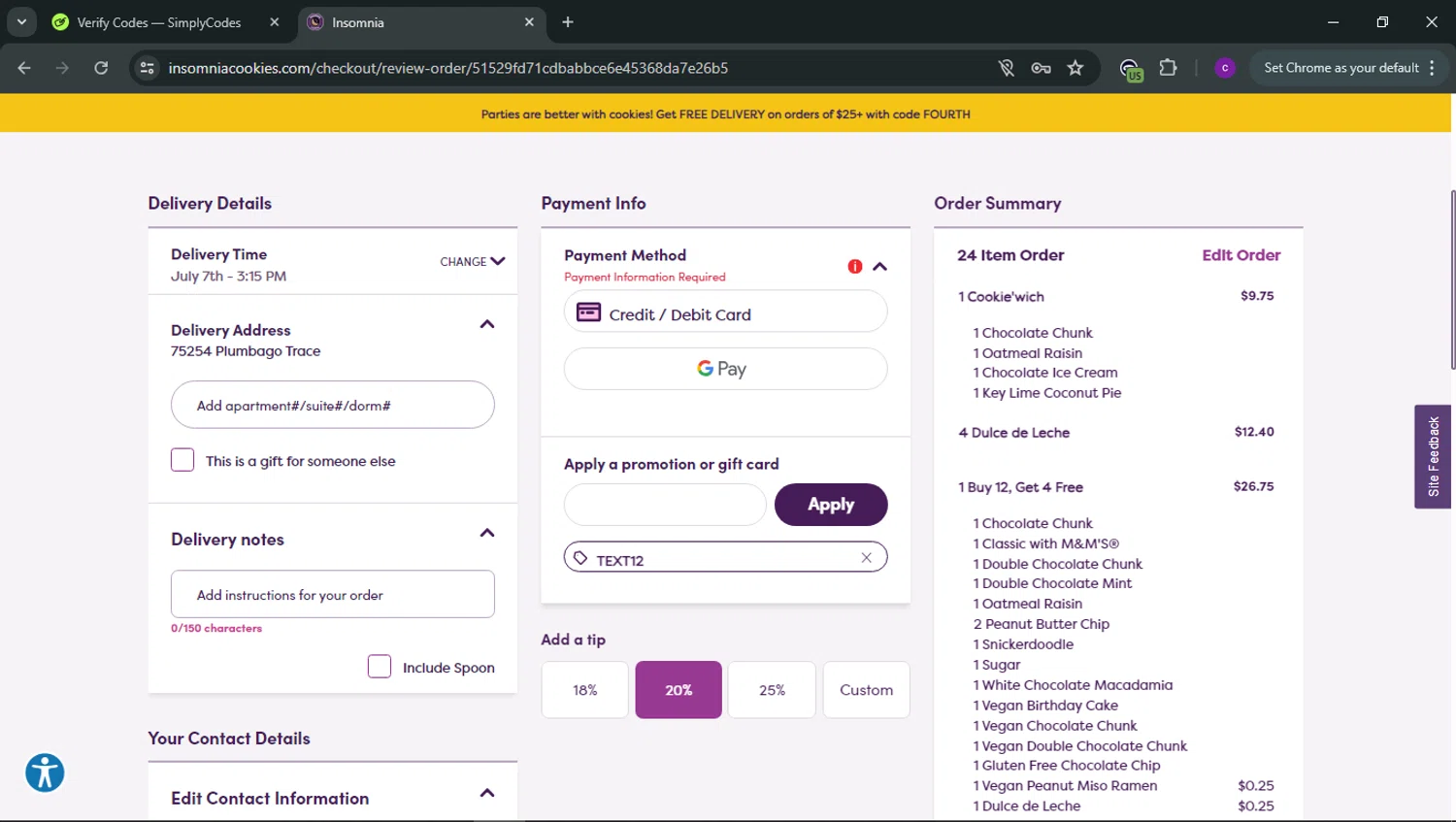Tick the Include Spoon checkbox
This screenshot has height=822, width=1456.
pyautogui.click(x=380, y=667)
